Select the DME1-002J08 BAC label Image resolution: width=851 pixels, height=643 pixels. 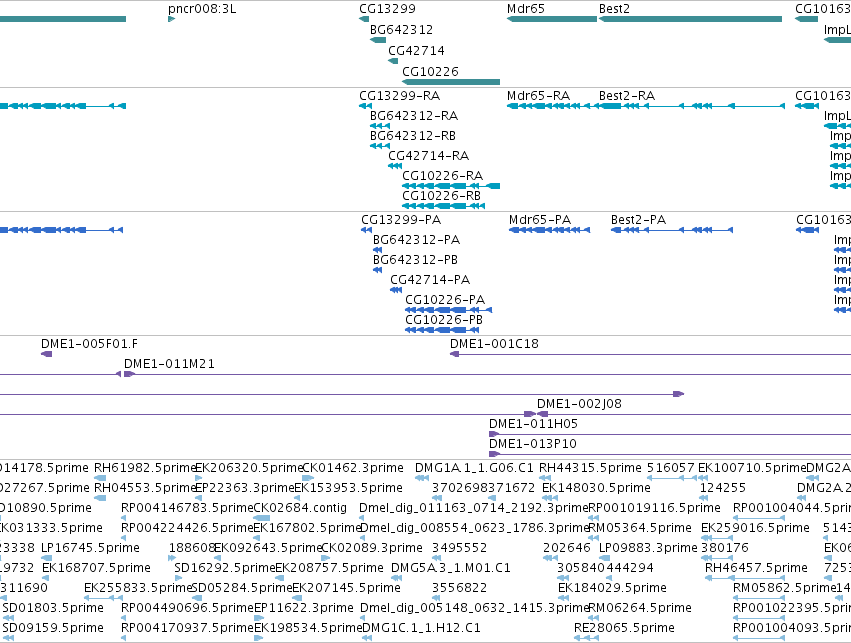(x=579, y=404)
